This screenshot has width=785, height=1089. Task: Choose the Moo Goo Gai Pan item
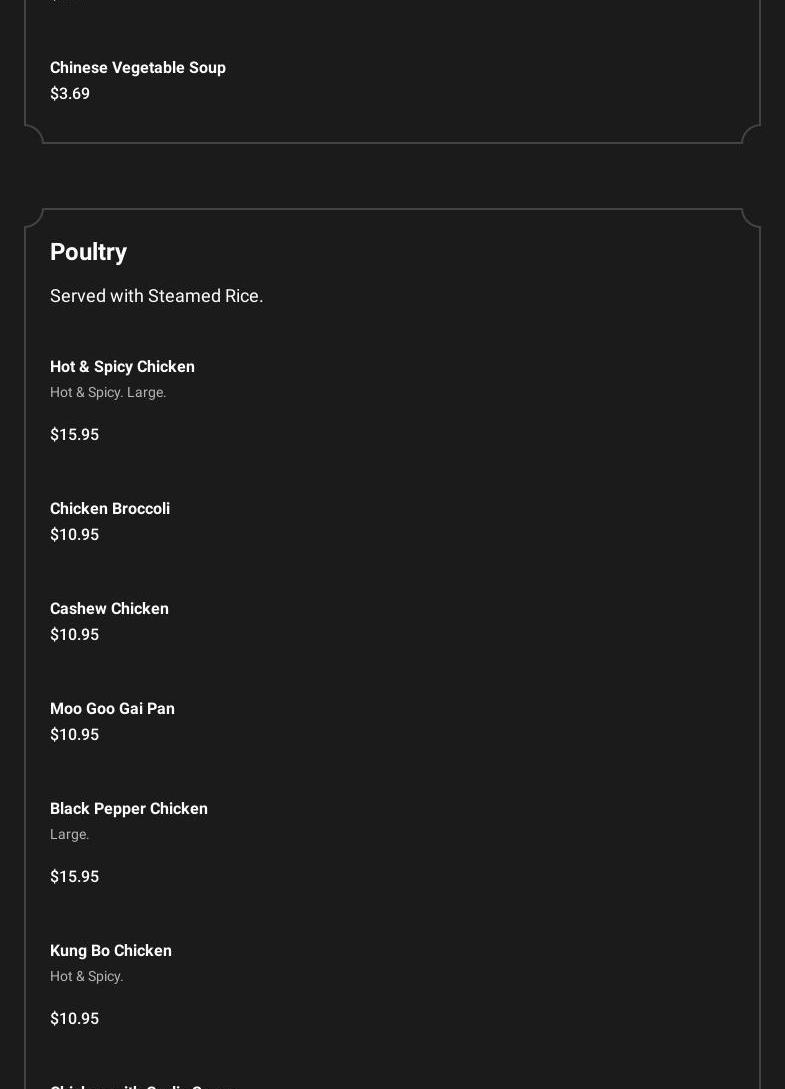click(112, 708)
